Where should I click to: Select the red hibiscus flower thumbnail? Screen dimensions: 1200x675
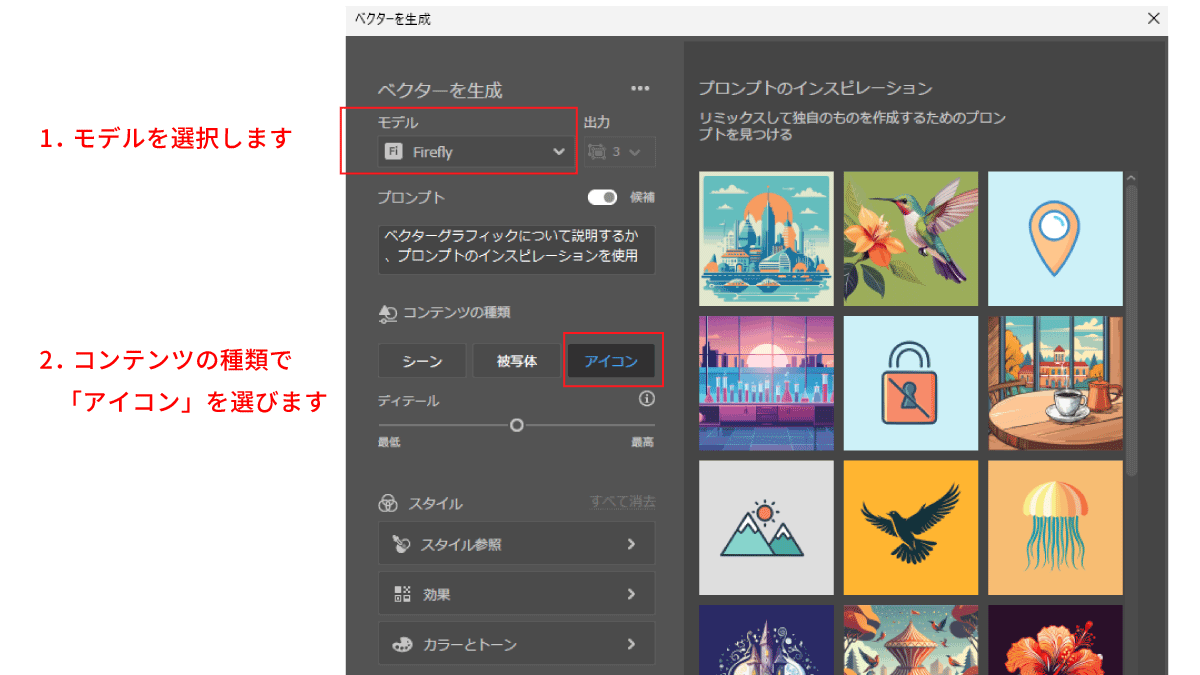coord(1055,640)
